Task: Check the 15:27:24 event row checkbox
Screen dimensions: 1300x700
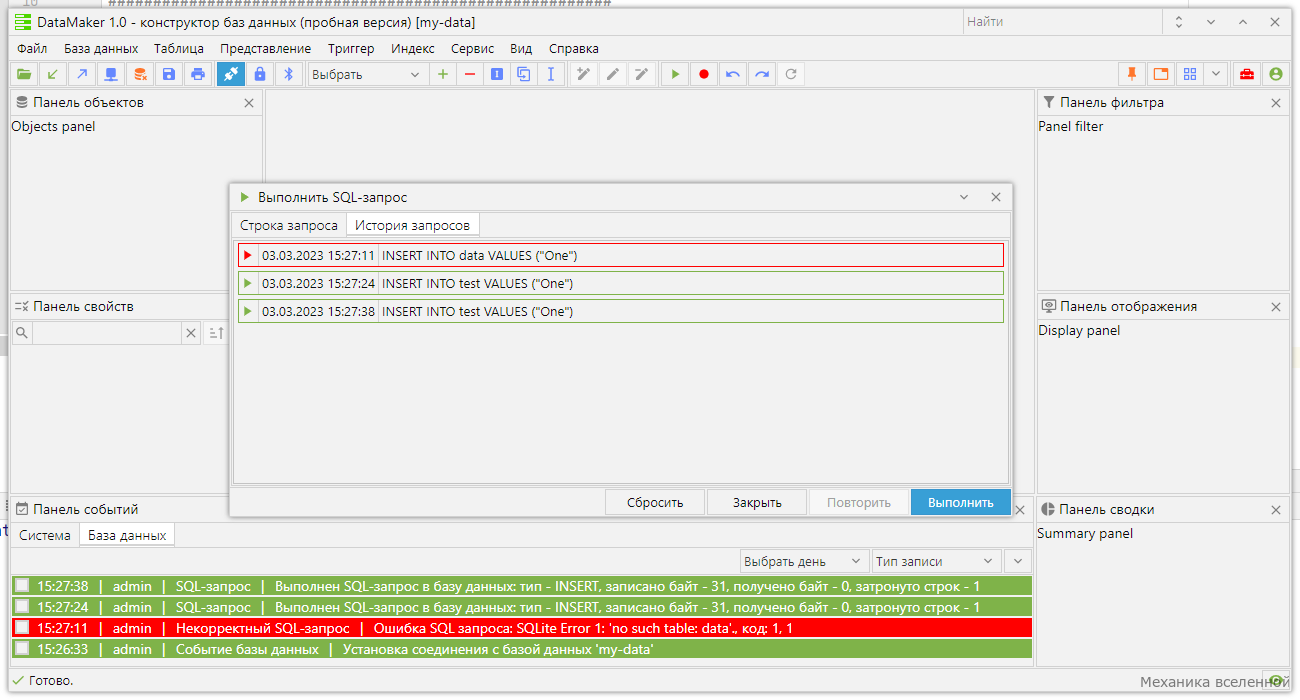Action: pos(22,607)
